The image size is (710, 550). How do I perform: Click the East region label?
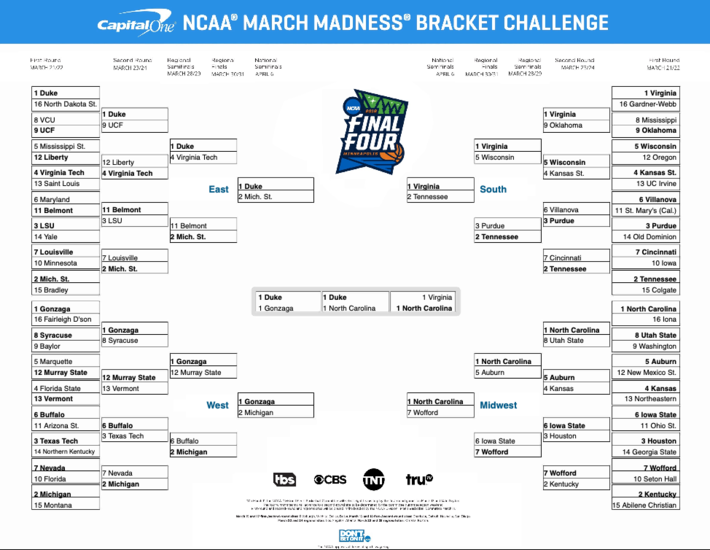218,189
